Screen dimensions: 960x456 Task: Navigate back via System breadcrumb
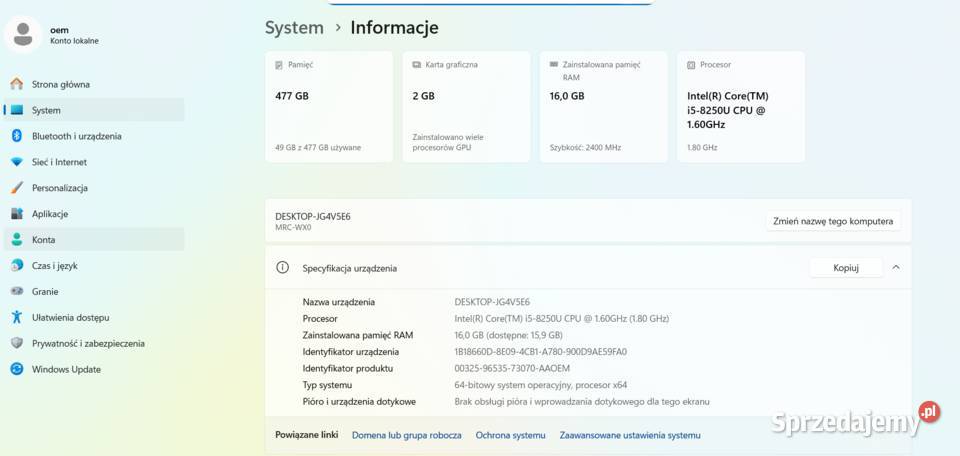pyautogui.click(x=294, y=28)
